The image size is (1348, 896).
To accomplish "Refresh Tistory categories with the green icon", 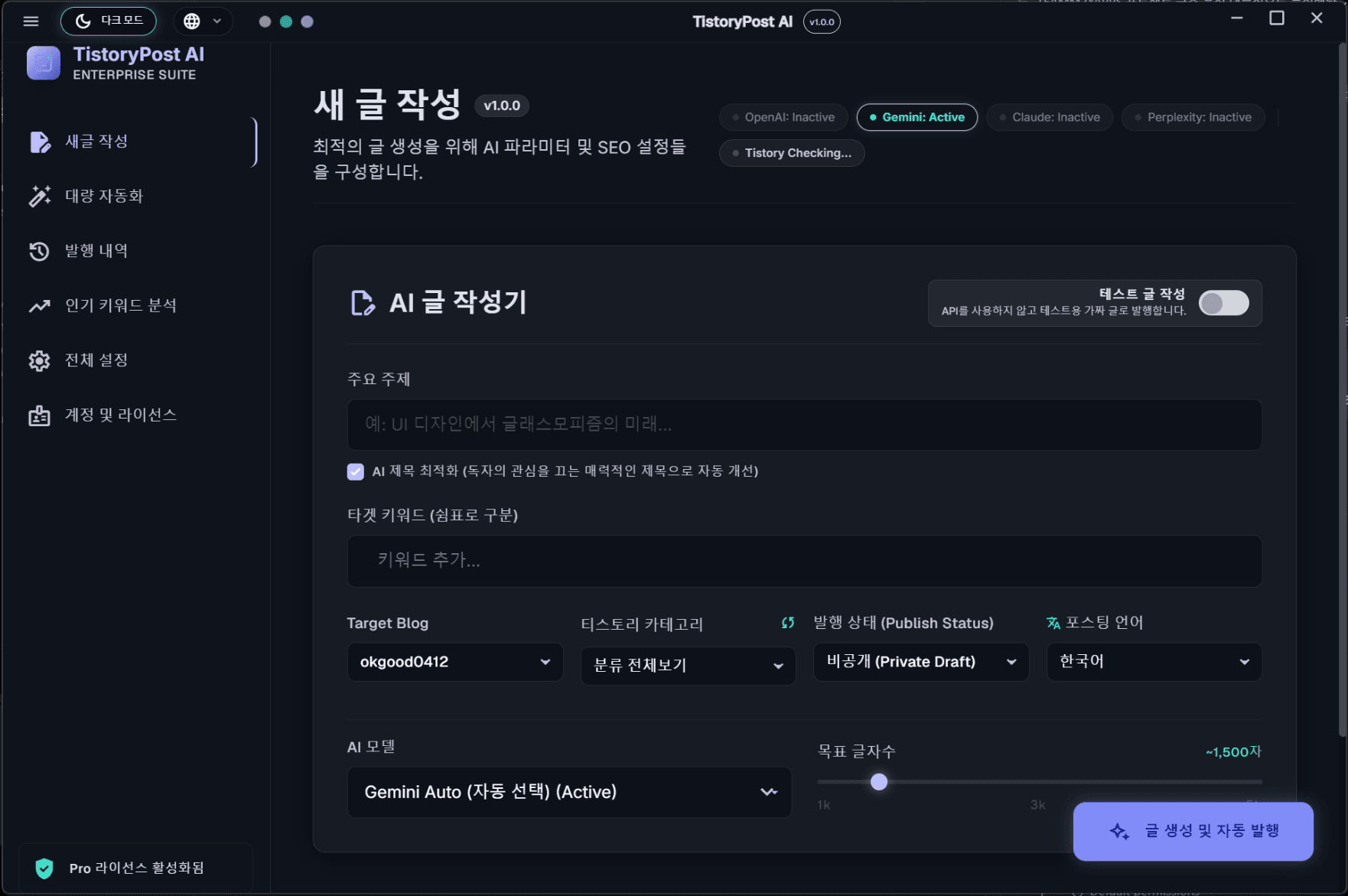I will (787, 623).
